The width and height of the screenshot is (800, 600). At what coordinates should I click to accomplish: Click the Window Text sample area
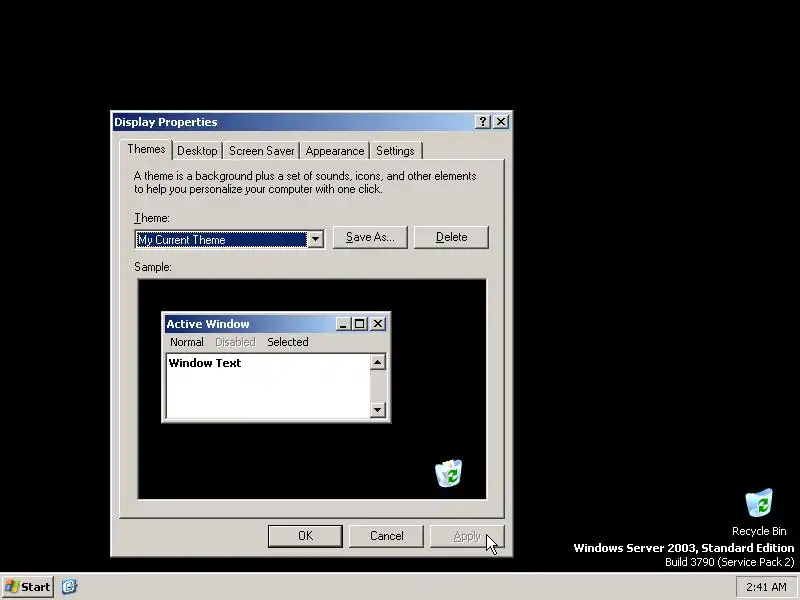[268, 386]
